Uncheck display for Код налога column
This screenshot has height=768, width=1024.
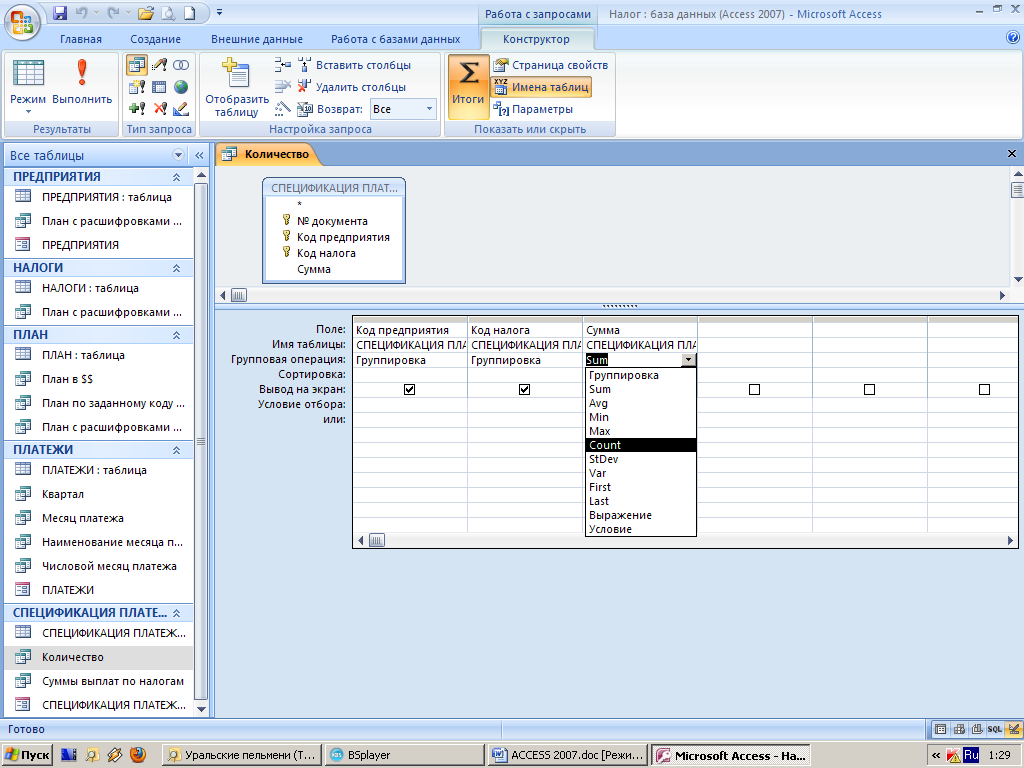(524, 389)
